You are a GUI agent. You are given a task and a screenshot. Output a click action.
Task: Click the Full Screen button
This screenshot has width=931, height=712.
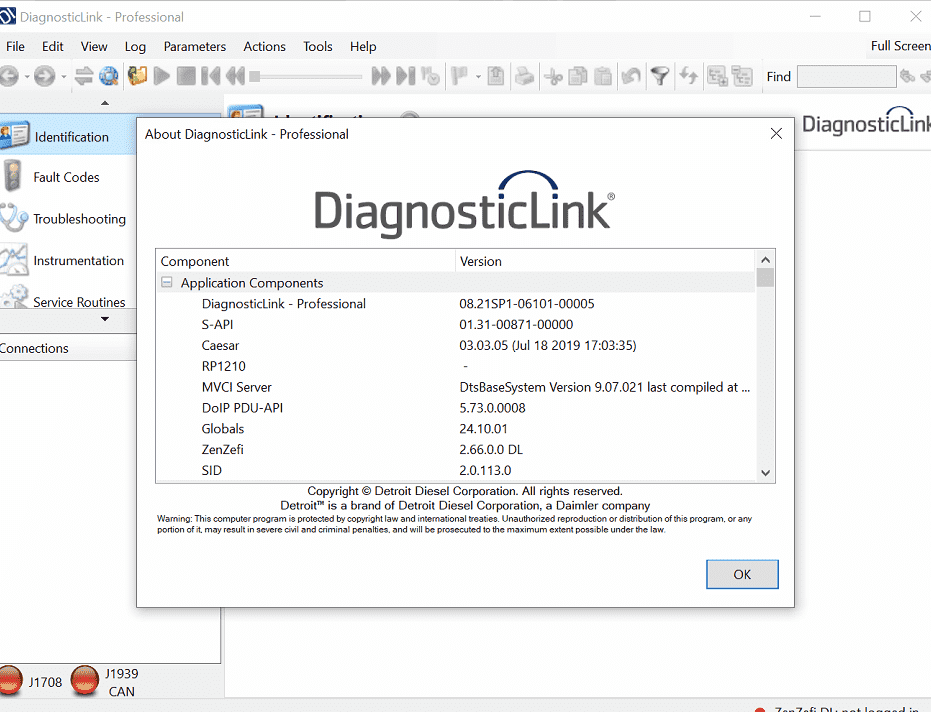coord(900,46)
